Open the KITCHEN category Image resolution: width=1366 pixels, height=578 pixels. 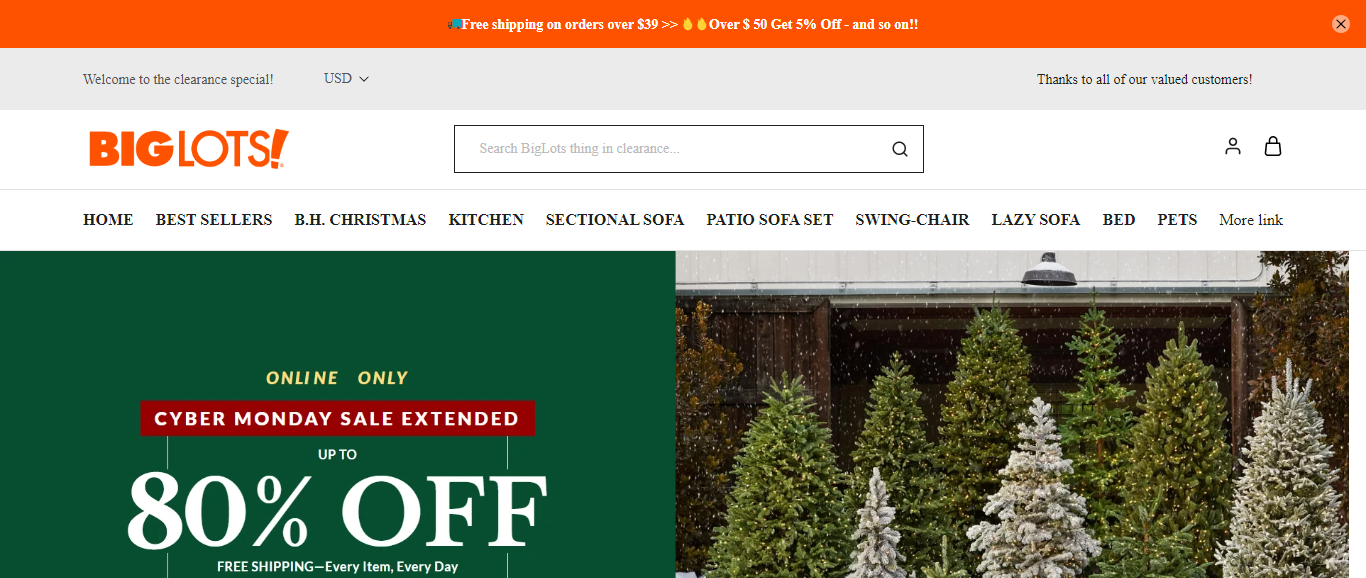pos(486,220)
